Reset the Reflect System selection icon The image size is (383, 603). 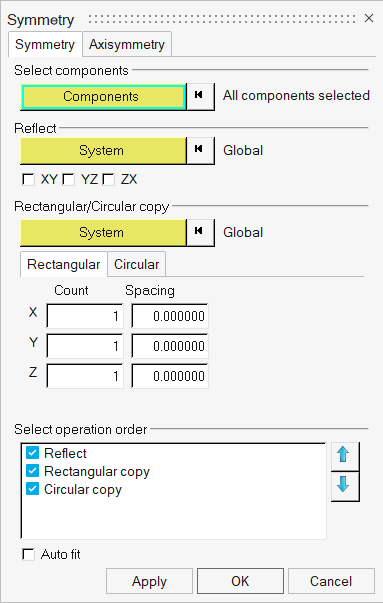pos(200,150)
